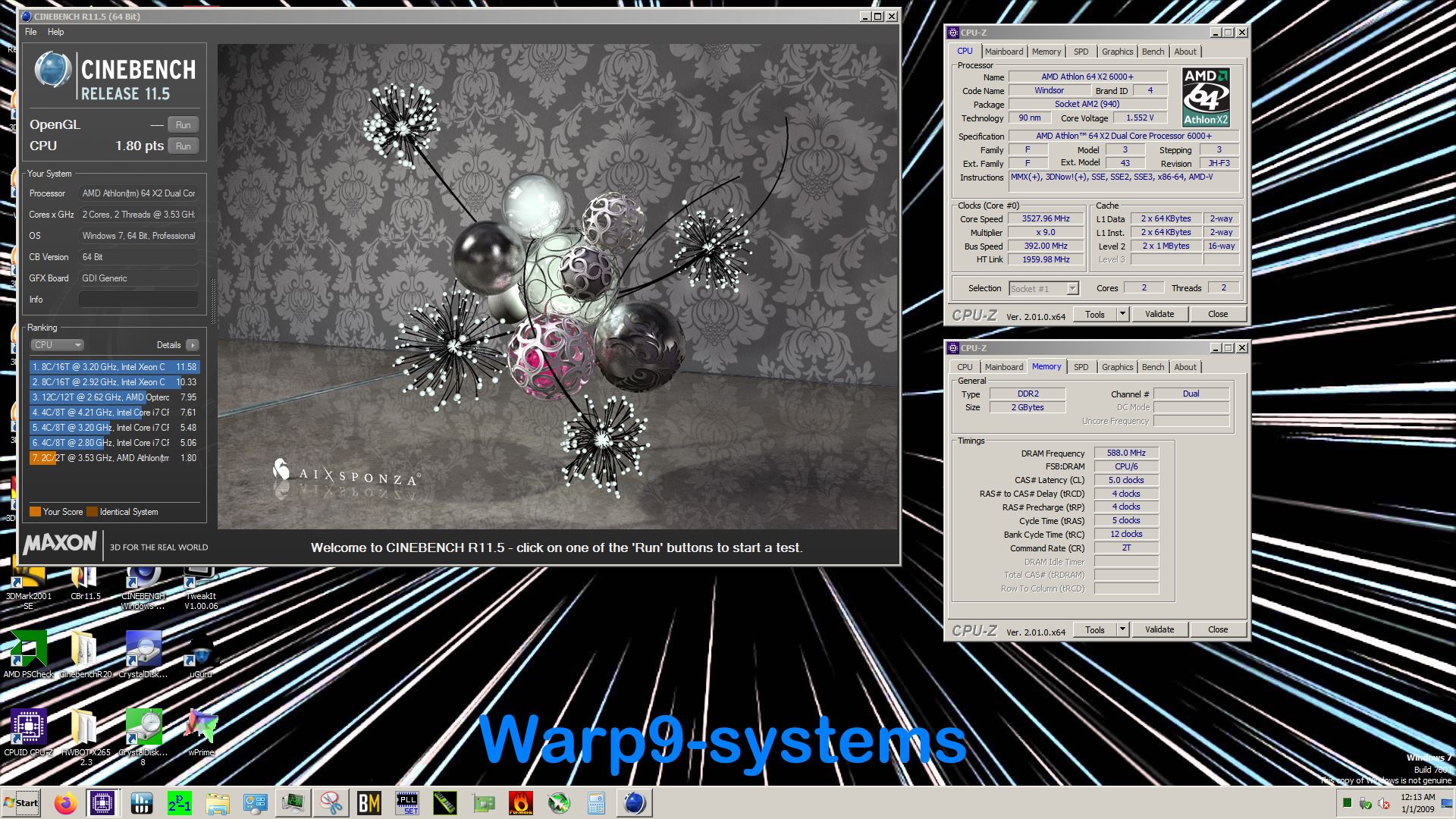The height and width of the screenshot is (819, 1456).
Task: Click the Cinebench left-panel splitter handle
Action: click(x=213, y=302)
